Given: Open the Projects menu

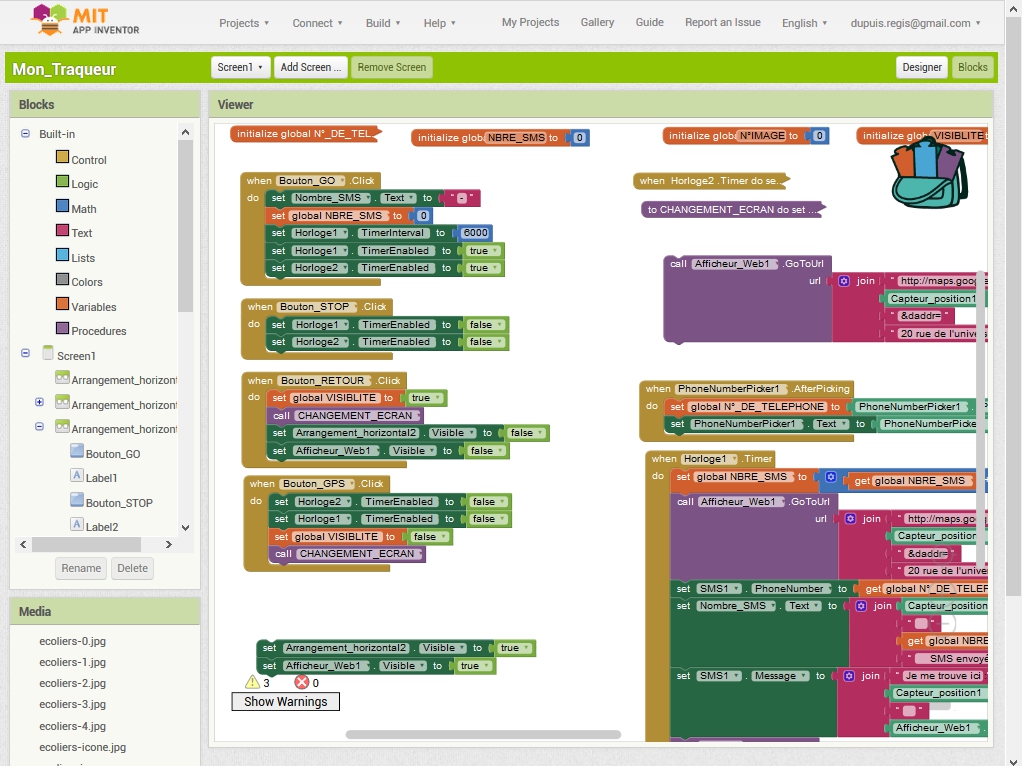Looking at the screenshot, I should 244,23.
